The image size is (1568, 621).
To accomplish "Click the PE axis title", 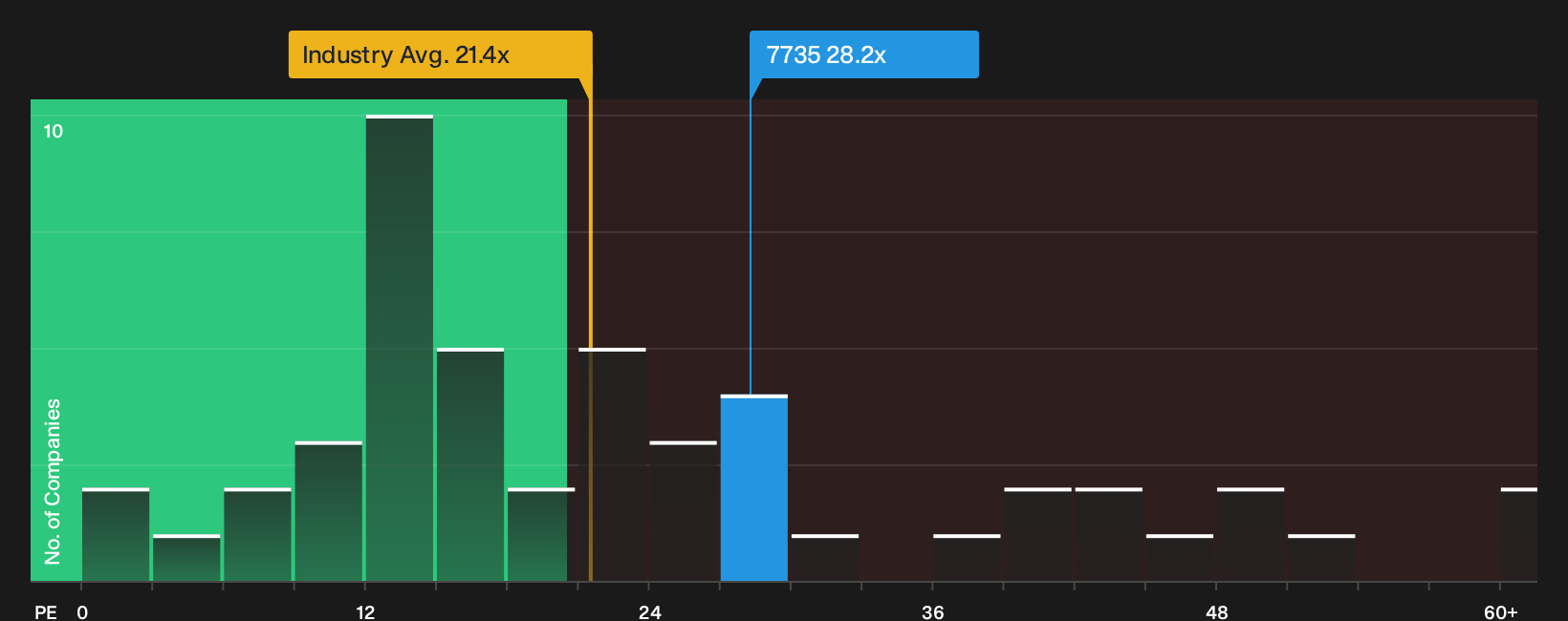I will pyautogui.click(x=46, y=612).
